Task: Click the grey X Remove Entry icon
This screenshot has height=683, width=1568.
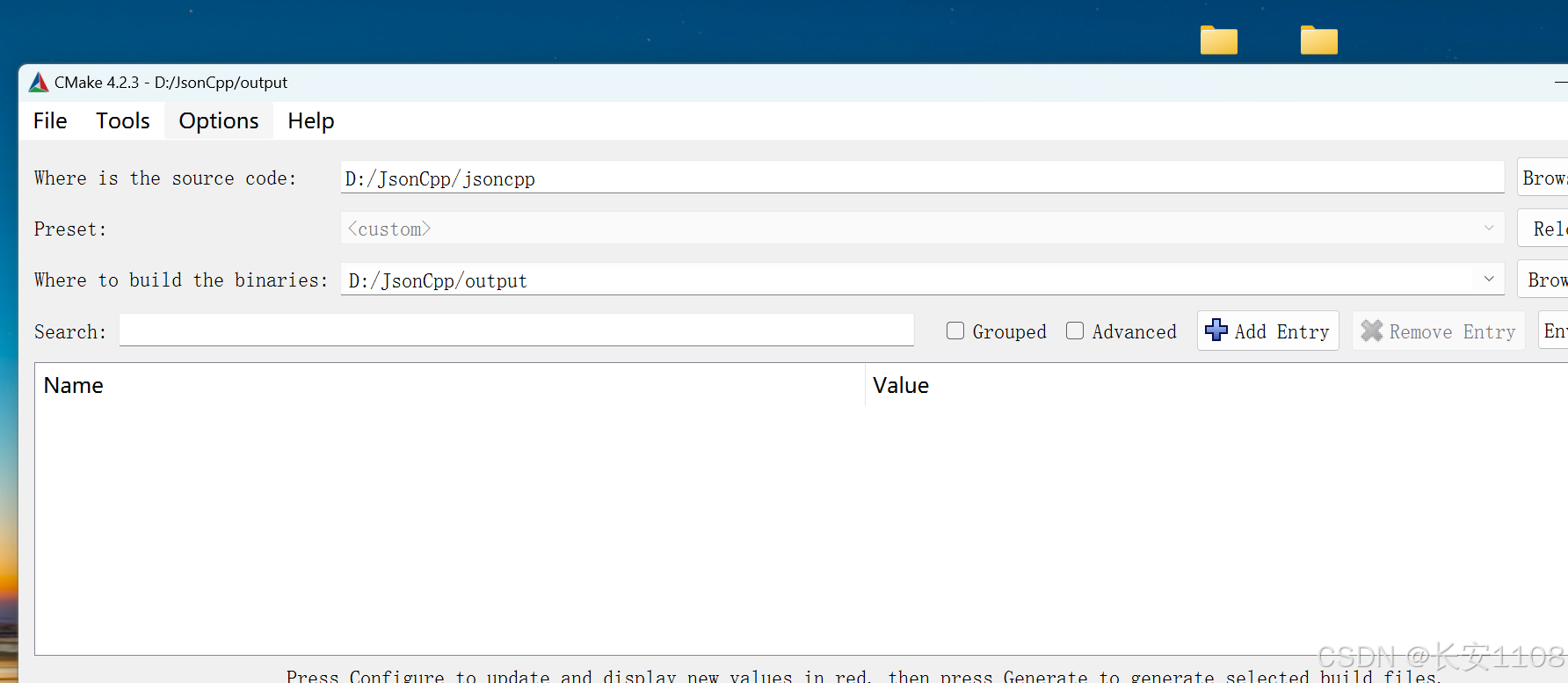Action: pyautogui.click(x=1372, y=331)
